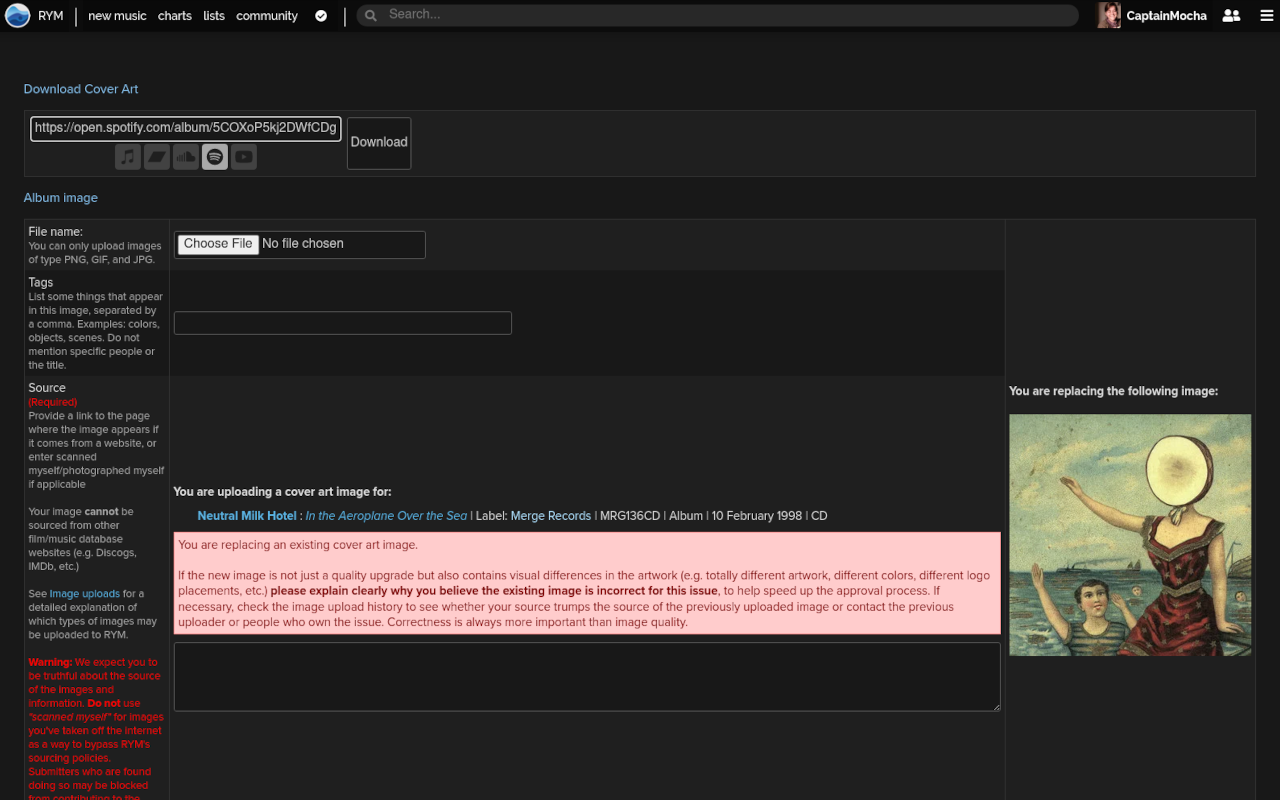The width and height of the screenshot is (1280, 800).
Task: Click the Merge Records label link
Action: point(550,515)
